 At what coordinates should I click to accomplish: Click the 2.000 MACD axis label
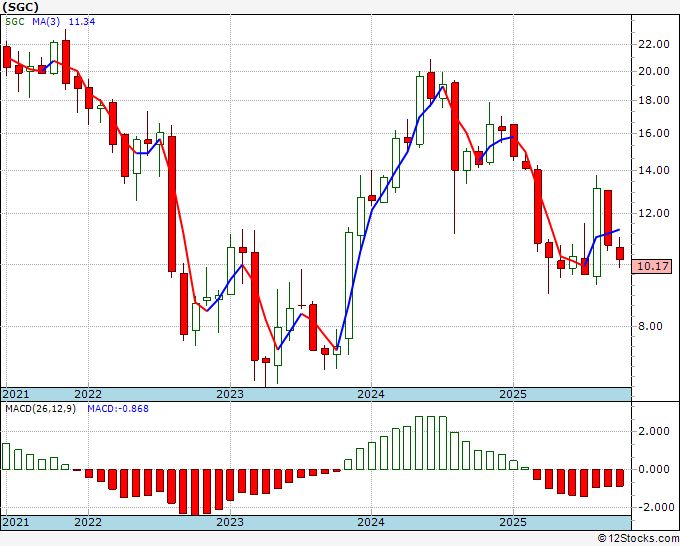654,431
